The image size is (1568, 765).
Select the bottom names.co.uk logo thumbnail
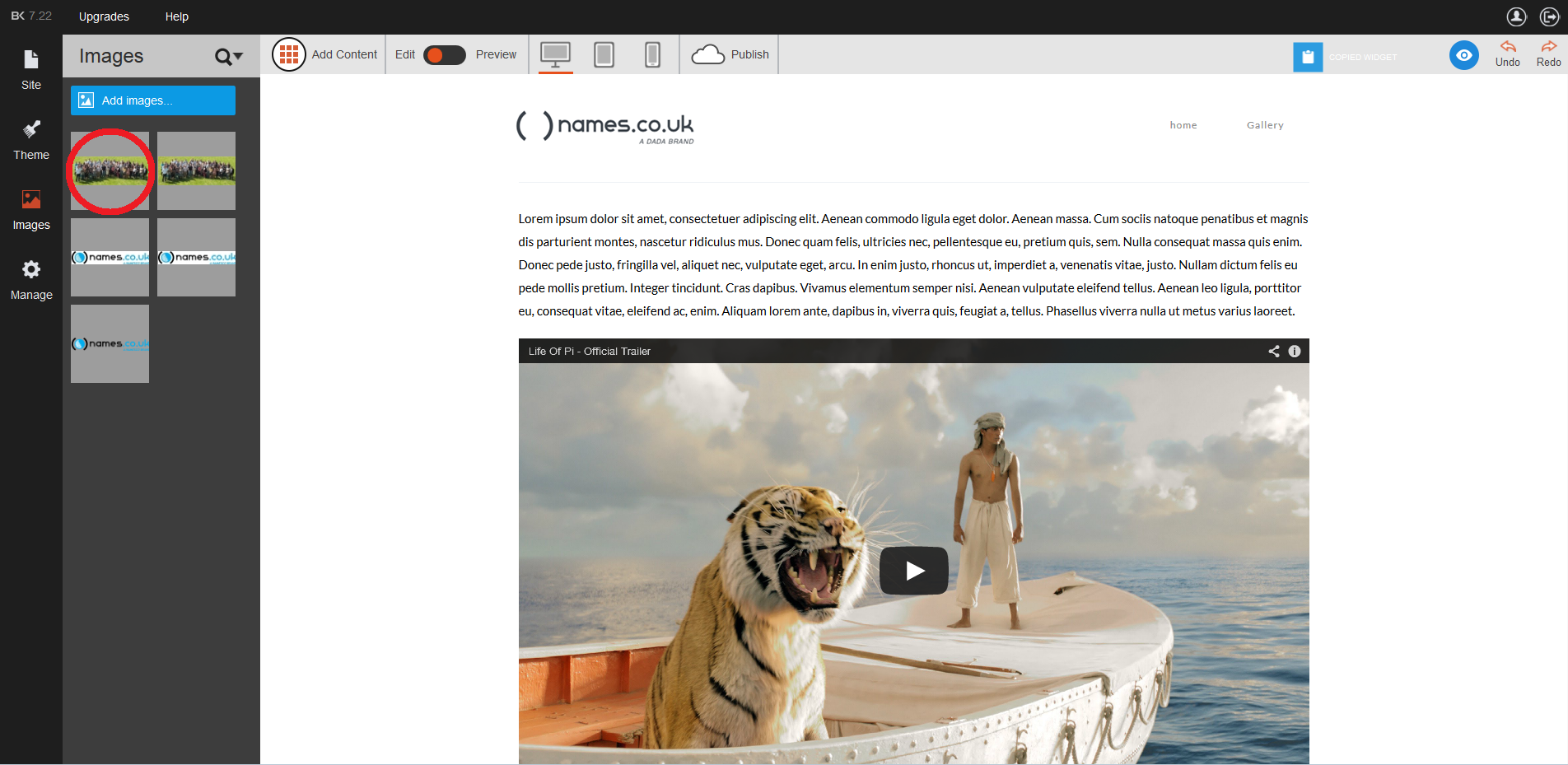tap(110, 343)
